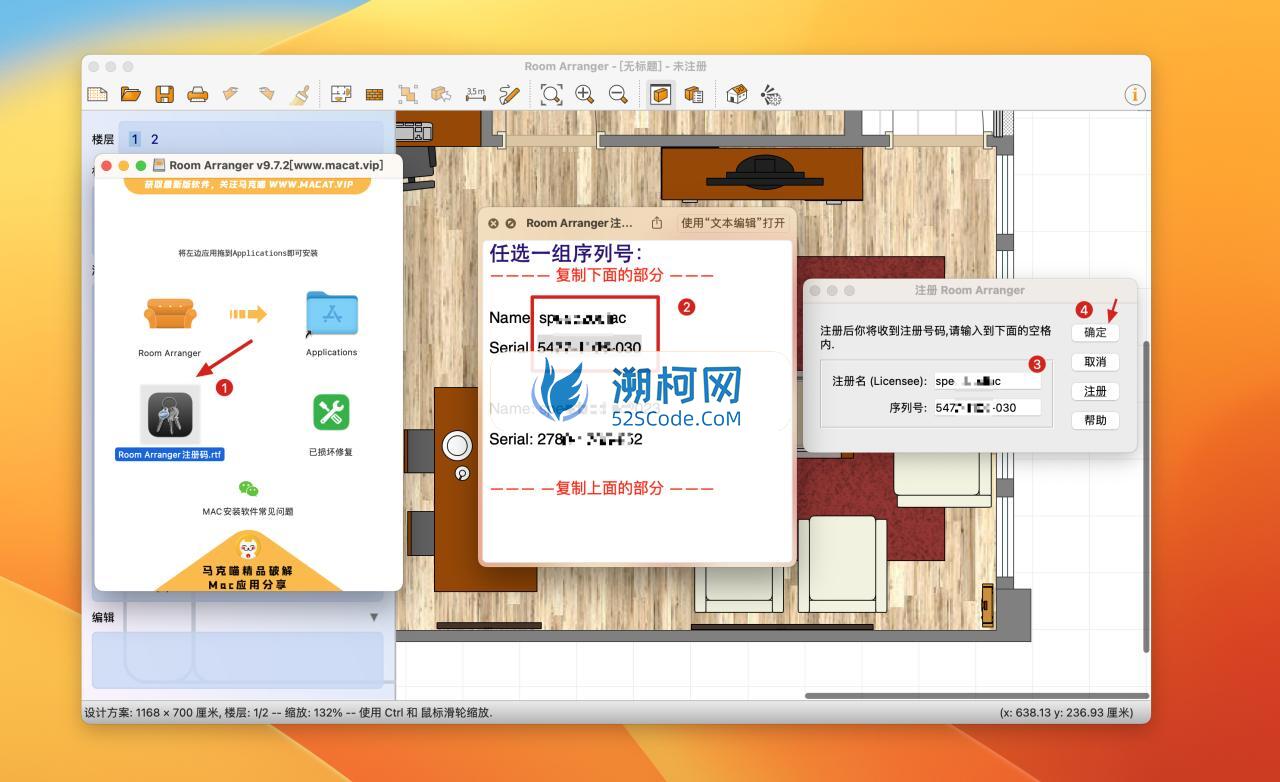Create a new project with the New icon
This screenshot has height=782, width=1280.
coord(97,94)
